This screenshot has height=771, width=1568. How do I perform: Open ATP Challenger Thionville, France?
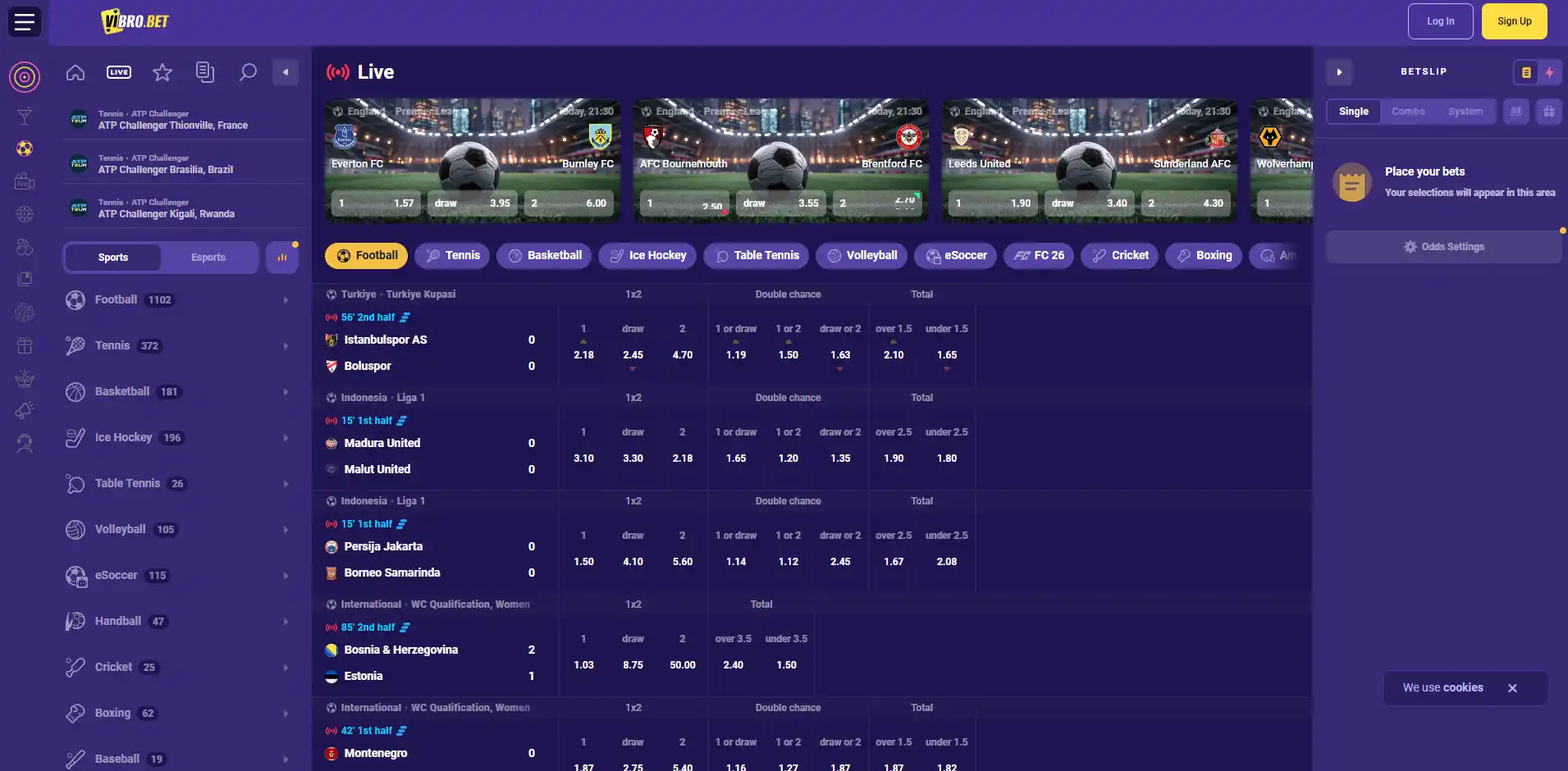click(x=184, y=120)
